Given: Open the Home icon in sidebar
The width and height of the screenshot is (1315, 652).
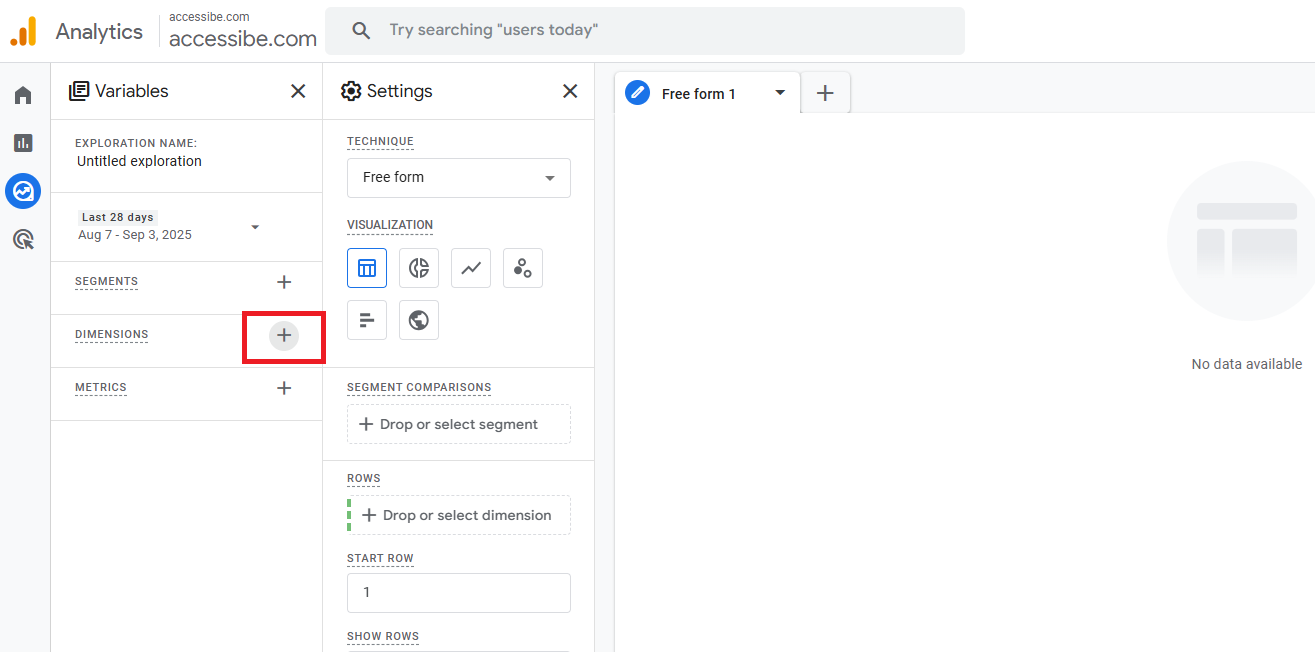Looking at the screenshot, I should pos(23,95).
